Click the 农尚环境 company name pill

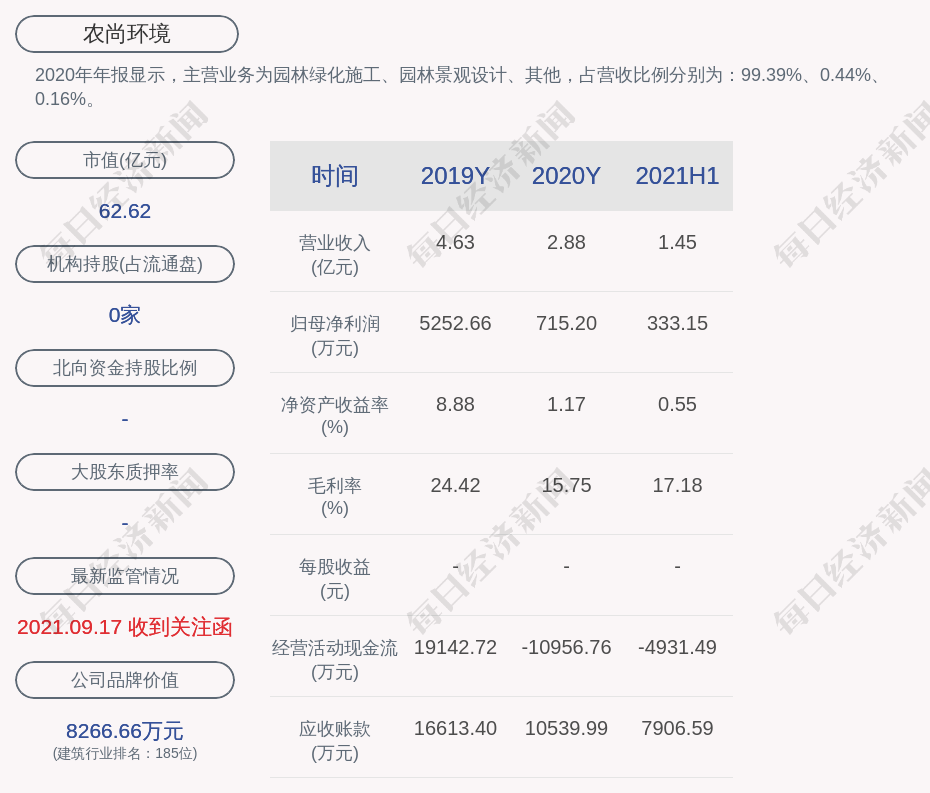click(x=127, y=34)
